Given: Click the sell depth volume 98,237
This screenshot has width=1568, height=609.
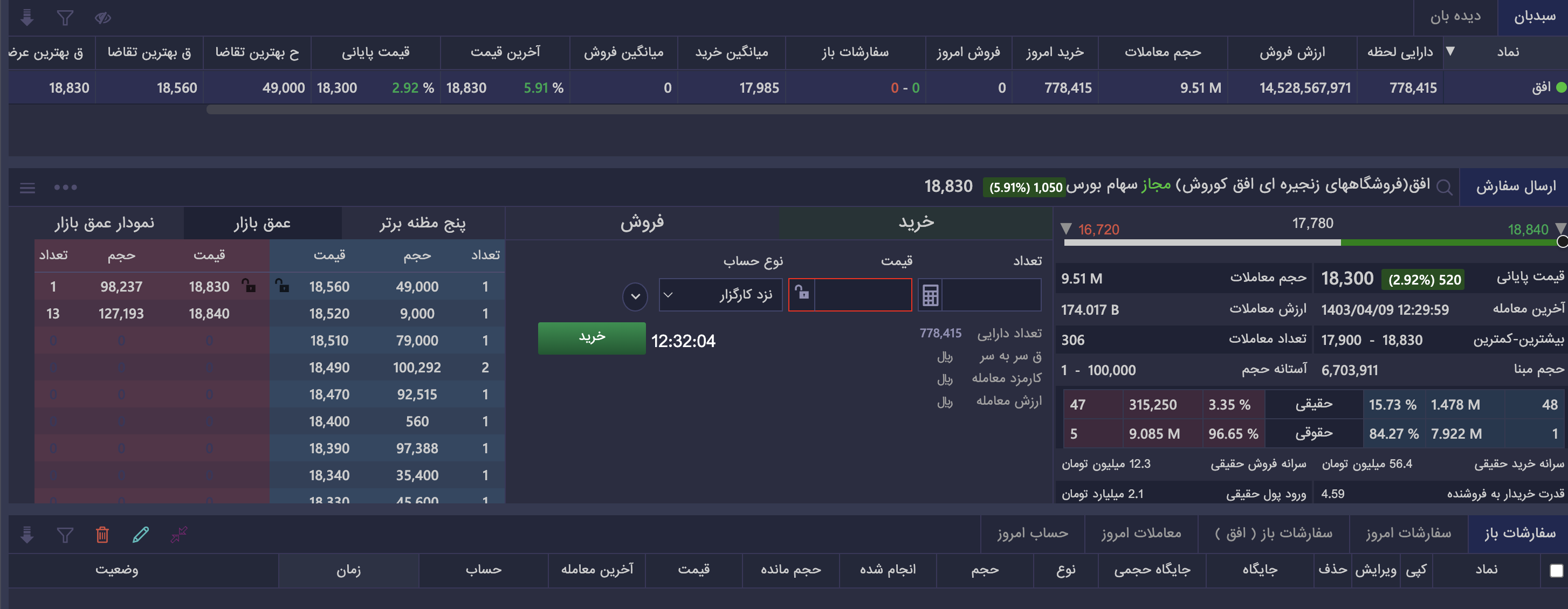Looking at the screenshot, I should pos(121,287).
